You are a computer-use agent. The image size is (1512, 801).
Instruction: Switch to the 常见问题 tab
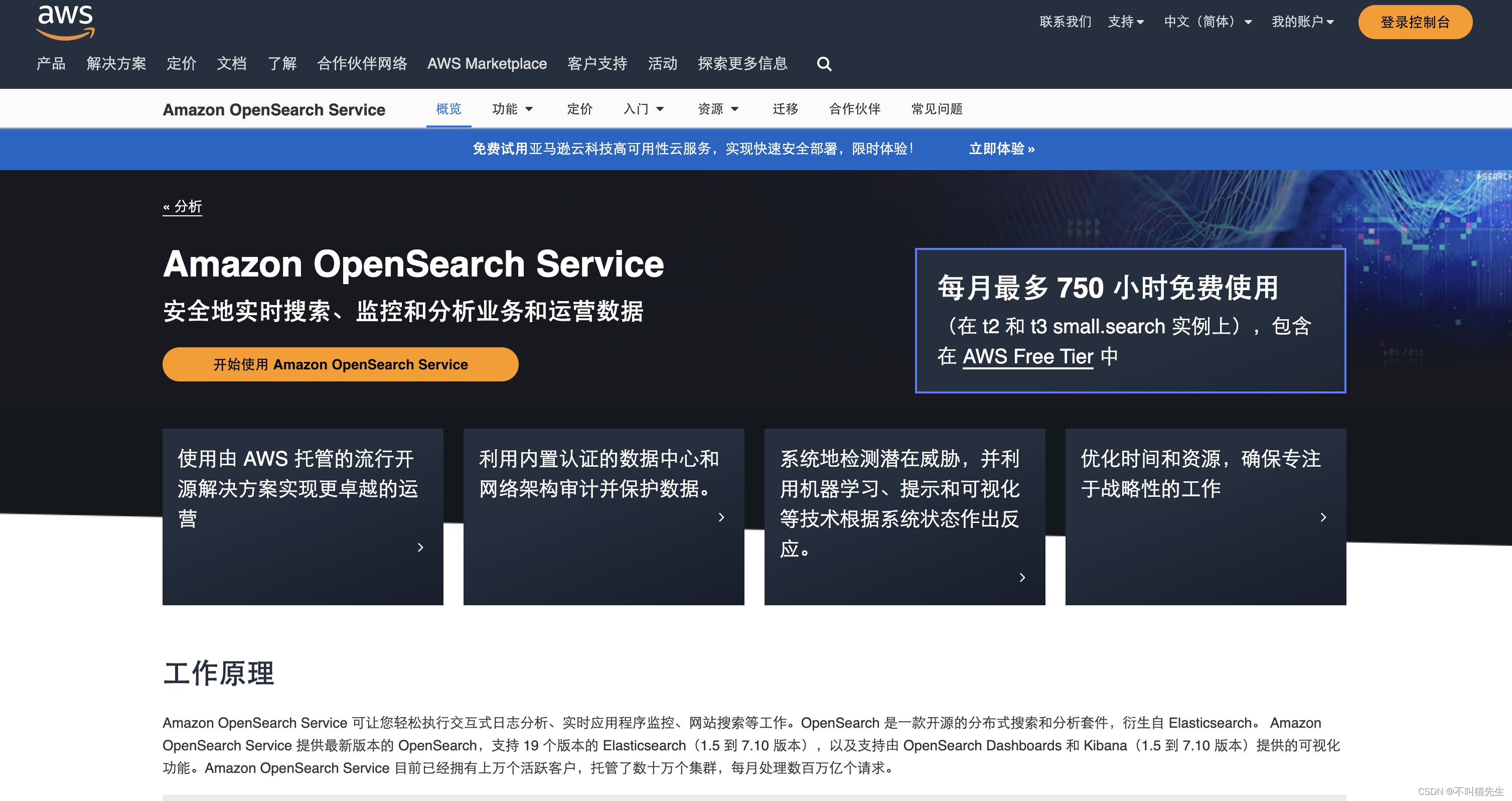[936, 108]
